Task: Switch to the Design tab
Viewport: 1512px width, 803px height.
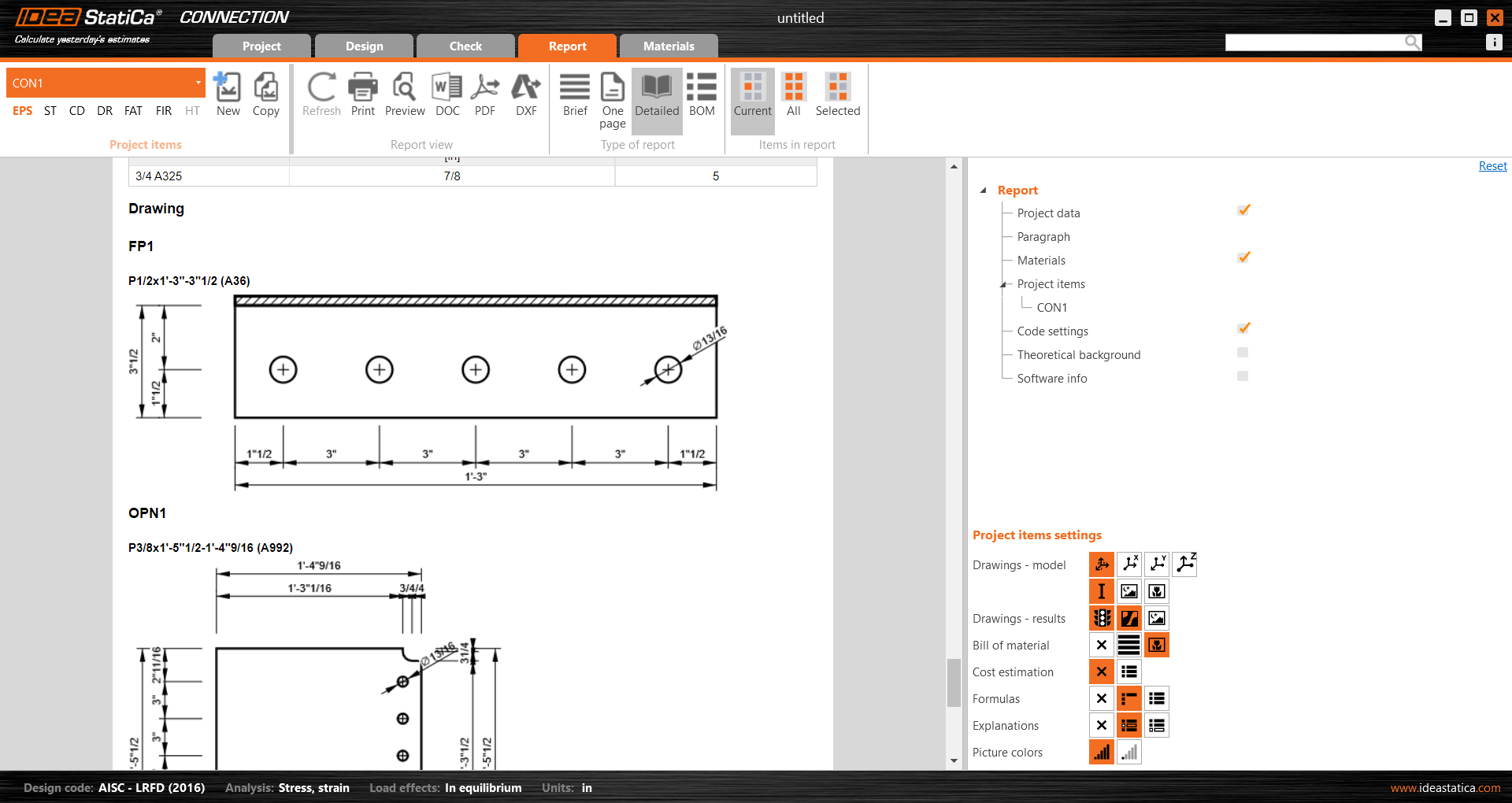Action: 364,46
